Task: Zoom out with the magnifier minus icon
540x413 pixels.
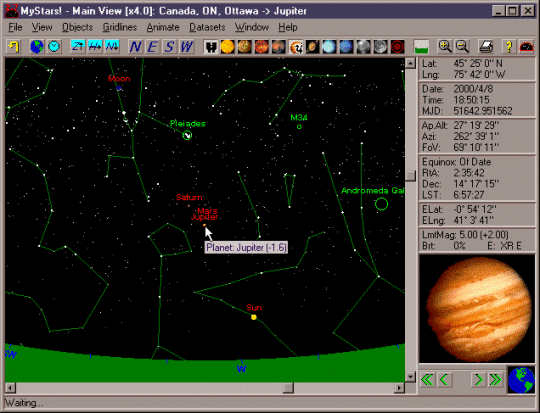Action: pyautogui.click(x=462, y=47)
